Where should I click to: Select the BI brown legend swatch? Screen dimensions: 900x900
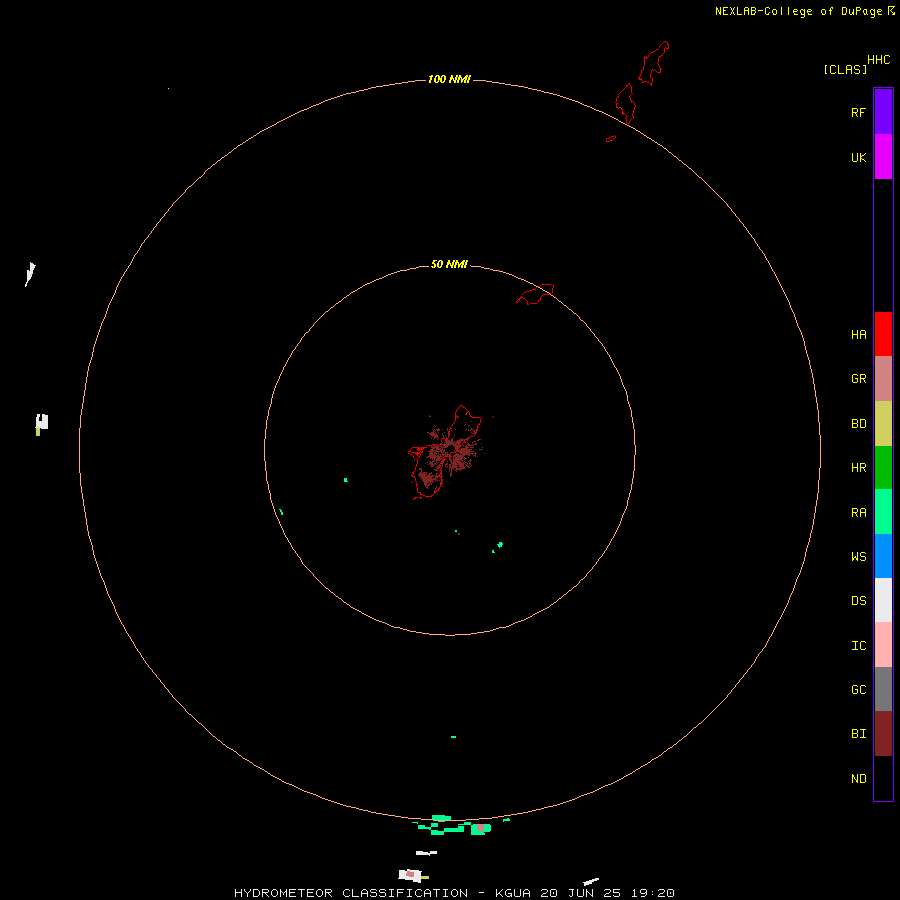[883, 734]
